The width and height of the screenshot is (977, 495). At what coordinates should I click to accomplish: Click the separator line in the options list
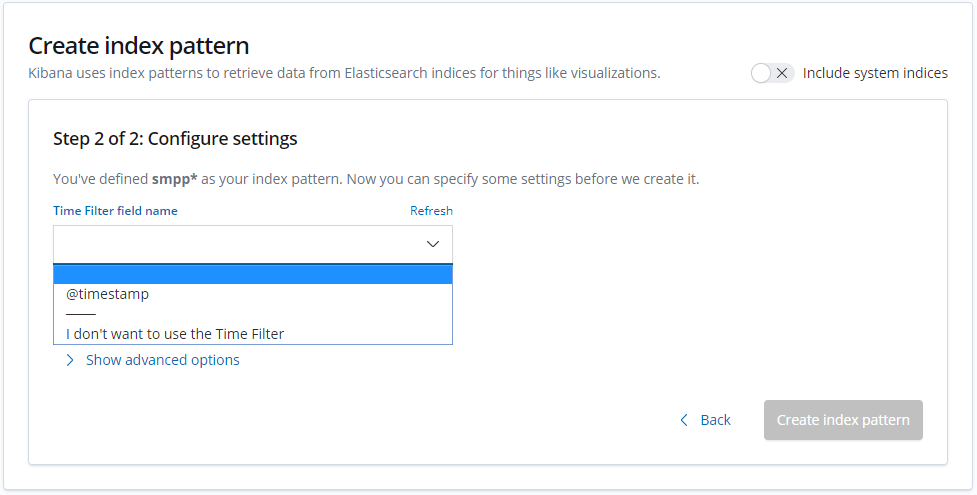[81, 314]
